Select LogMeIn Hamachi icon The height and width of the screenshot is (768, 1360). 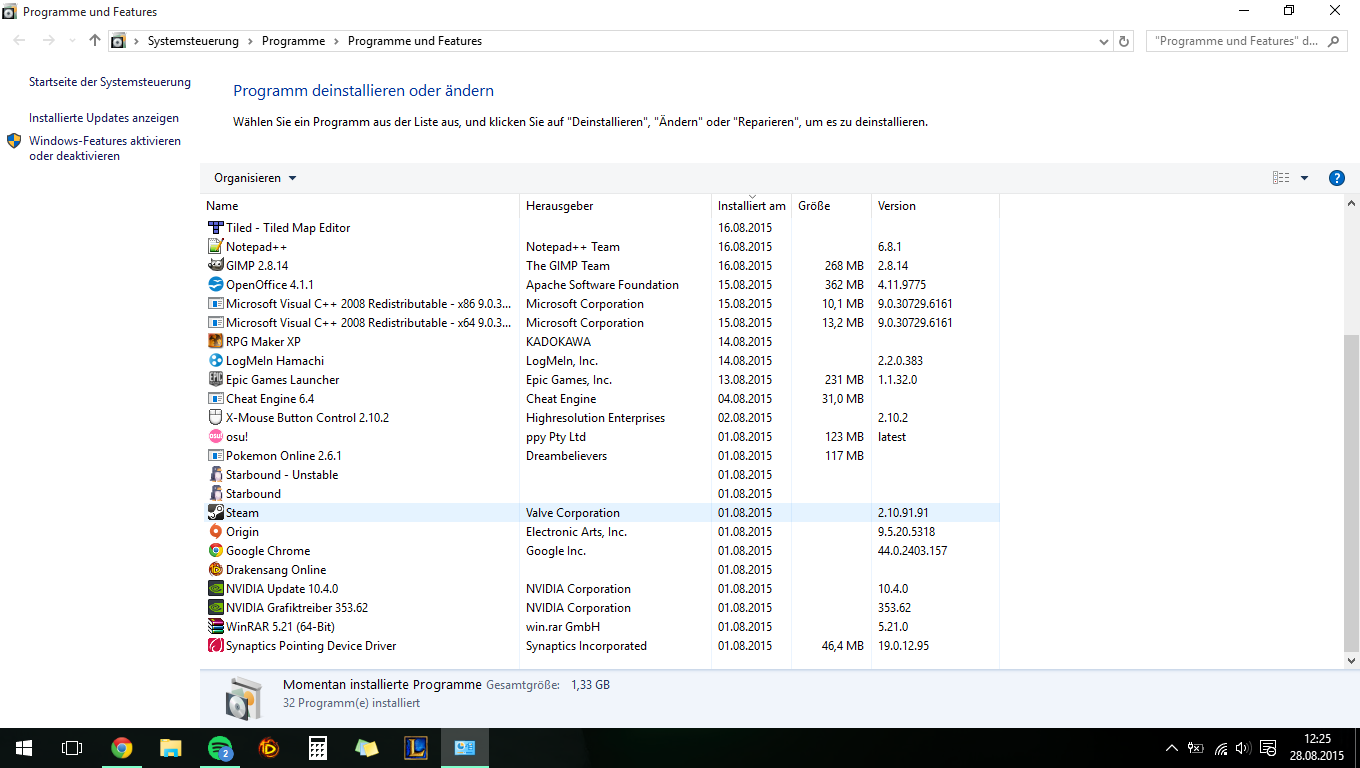click(x=215, y=361)
